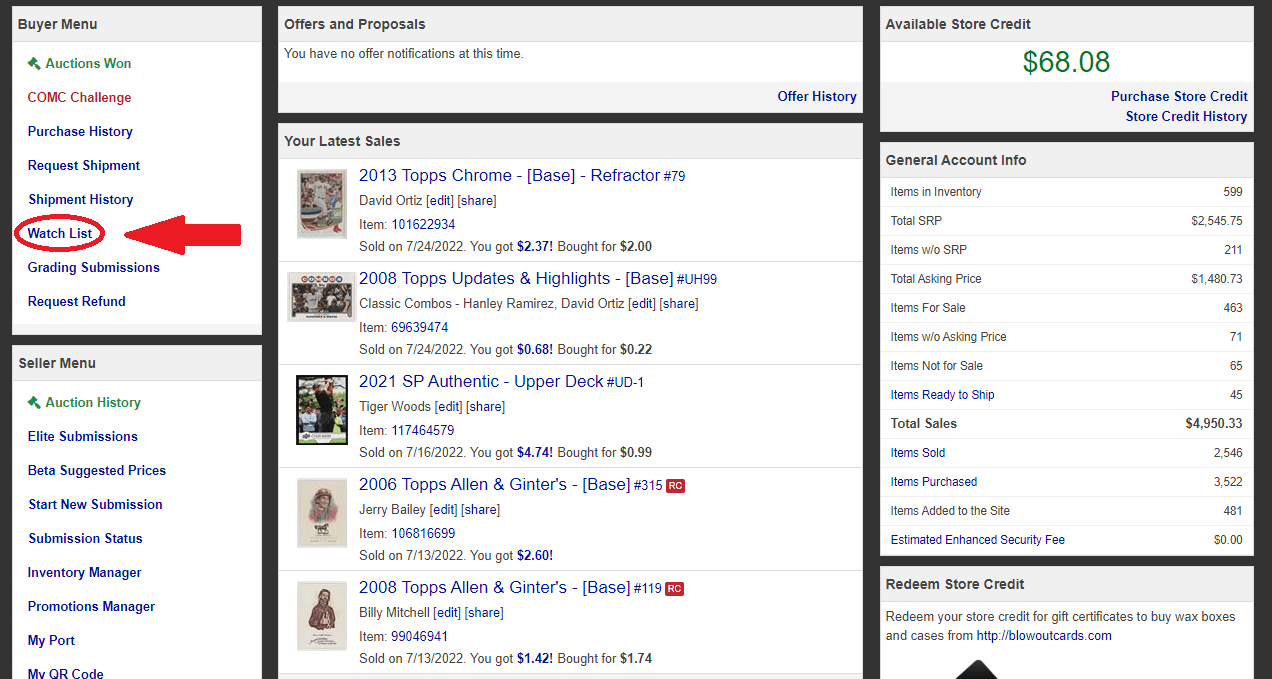Click Total Sales value $4,950.33
The image size is (1272, 679).
[x=1214, y=423]
